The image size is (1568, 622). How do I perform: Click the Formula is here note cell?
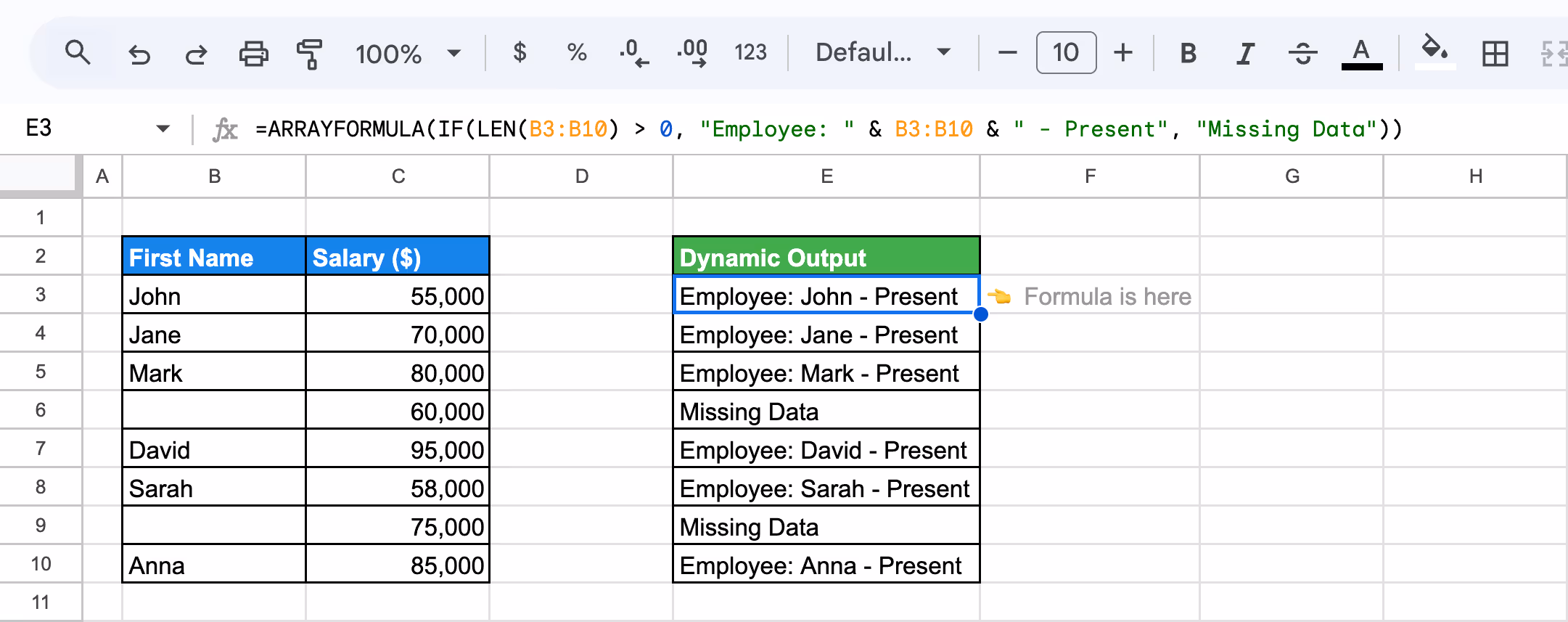(x=1089, y=295)
